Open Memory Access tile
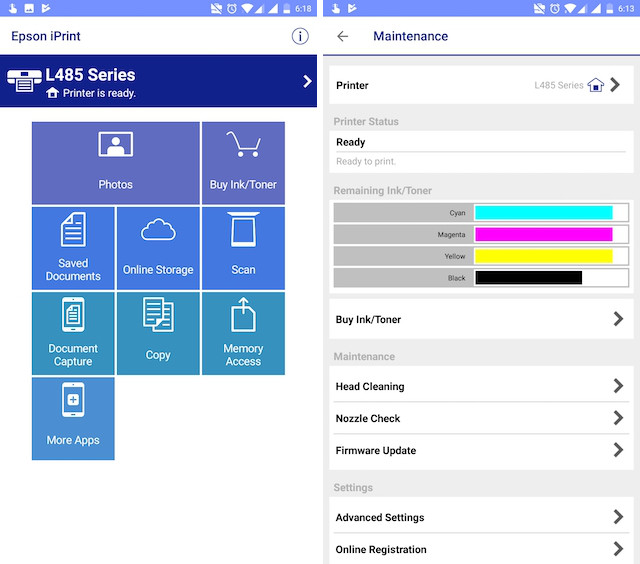Screen dimensions: 640x564 coord(243,333)
